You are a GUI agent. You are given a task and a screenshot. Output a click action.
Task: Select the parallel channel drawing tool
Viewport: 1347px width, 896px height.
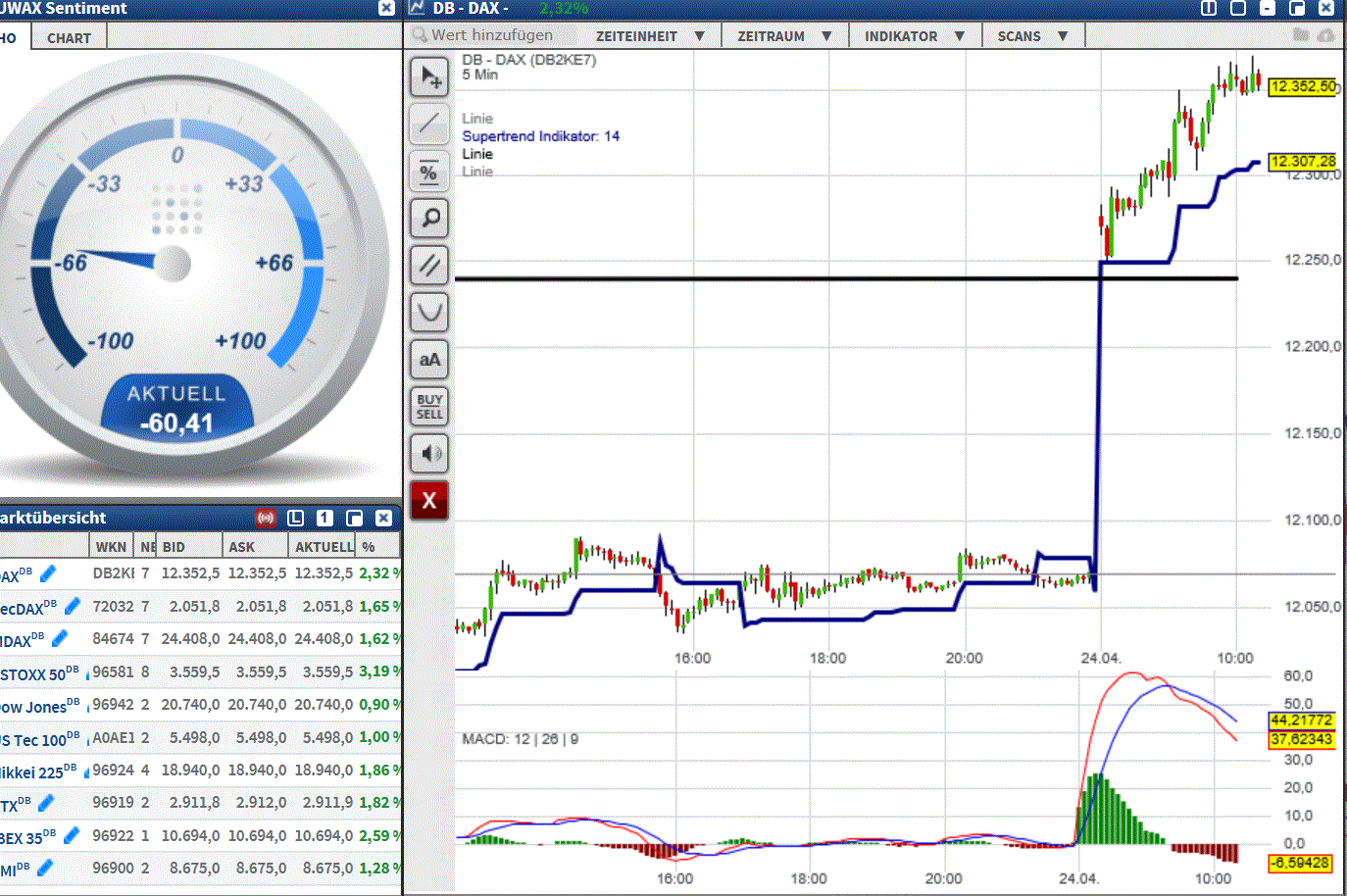(429, 265)
